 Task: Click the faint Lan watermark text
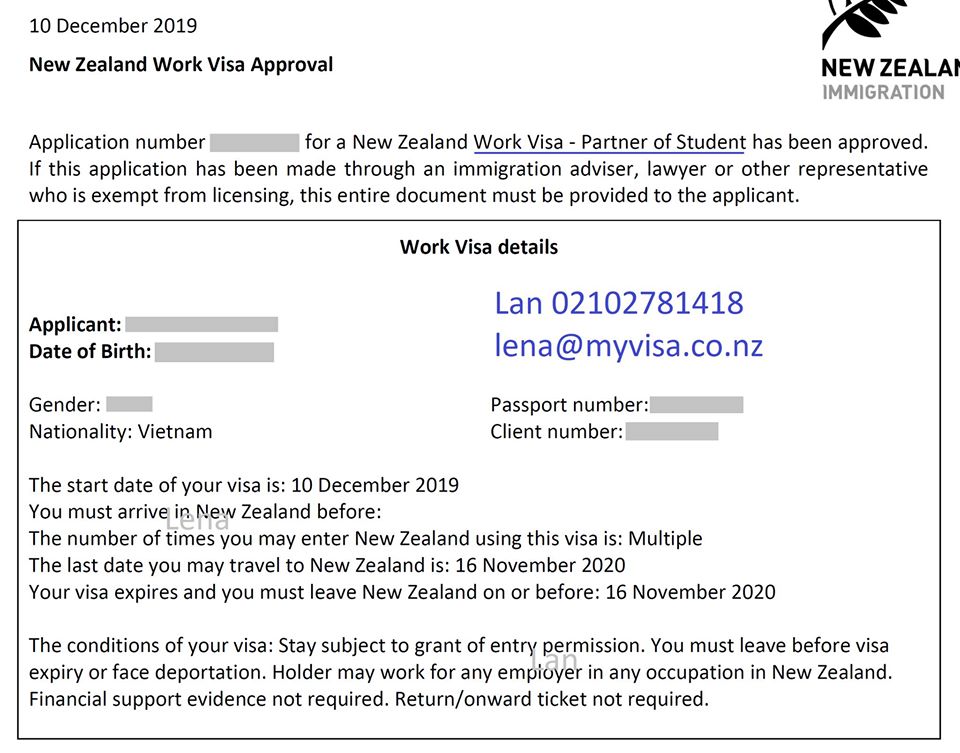(x=554, y=660)
